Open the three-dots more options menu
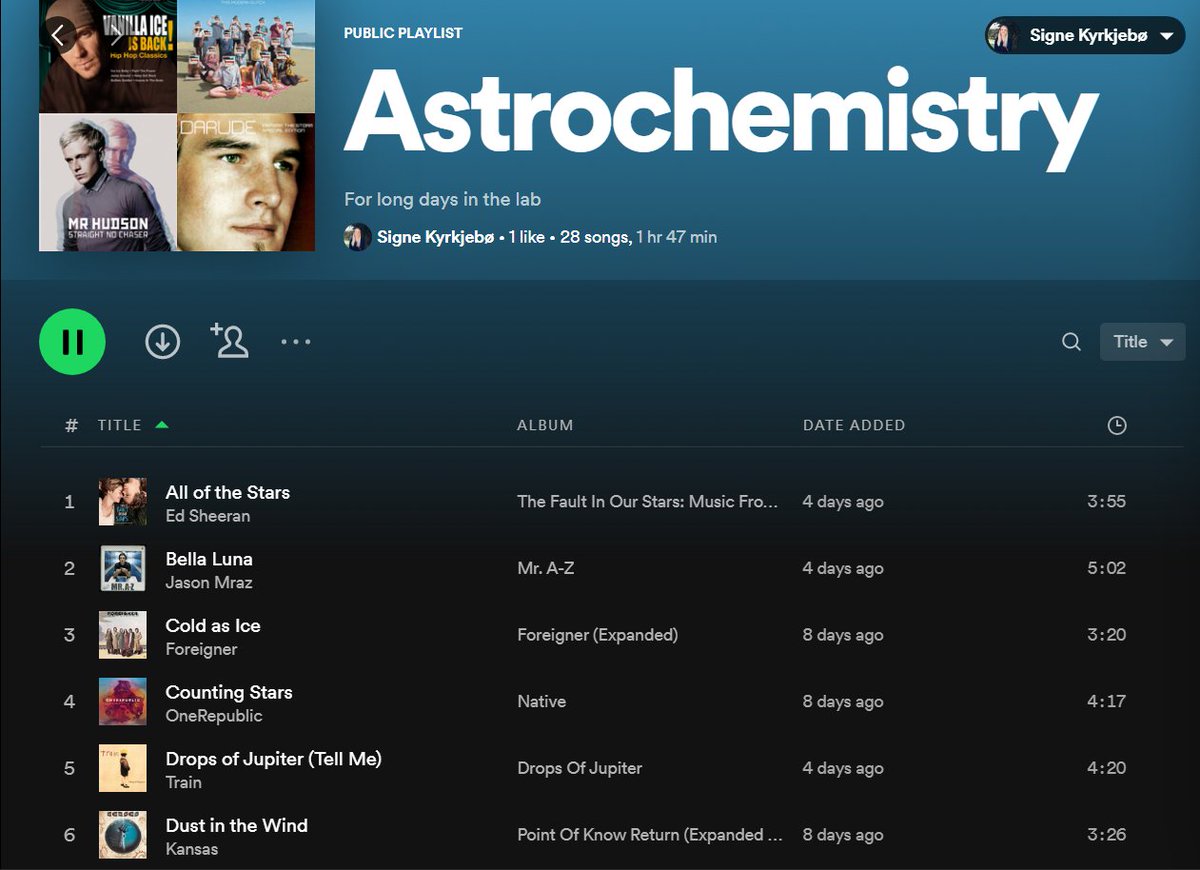This screenshot has width=1200, height=870. pos(296,342)
